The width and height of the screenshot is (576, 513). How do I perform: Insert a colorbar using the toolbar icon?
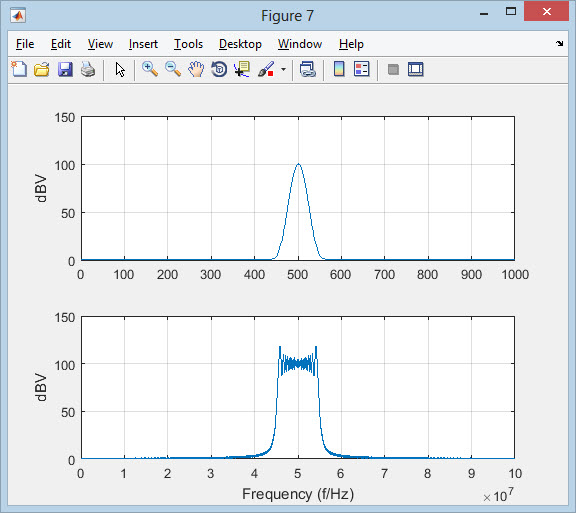339,69
